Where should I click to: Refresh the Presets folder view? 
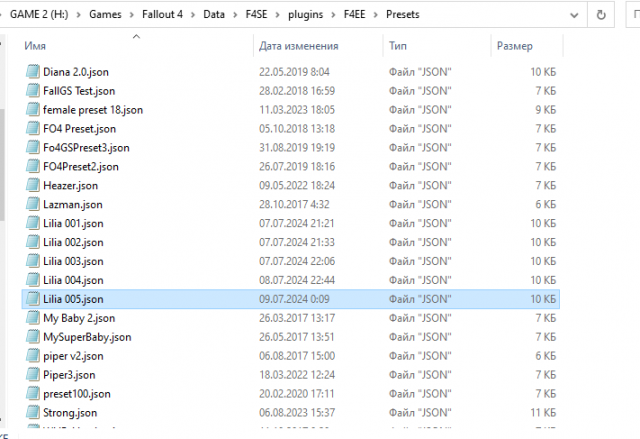(x=600, y=15)
